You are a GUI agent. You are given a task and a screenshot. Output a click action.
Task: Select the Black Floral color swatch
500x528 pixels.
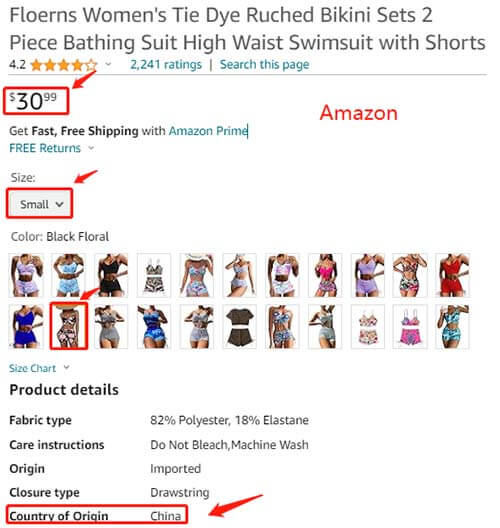coord(69,326)
